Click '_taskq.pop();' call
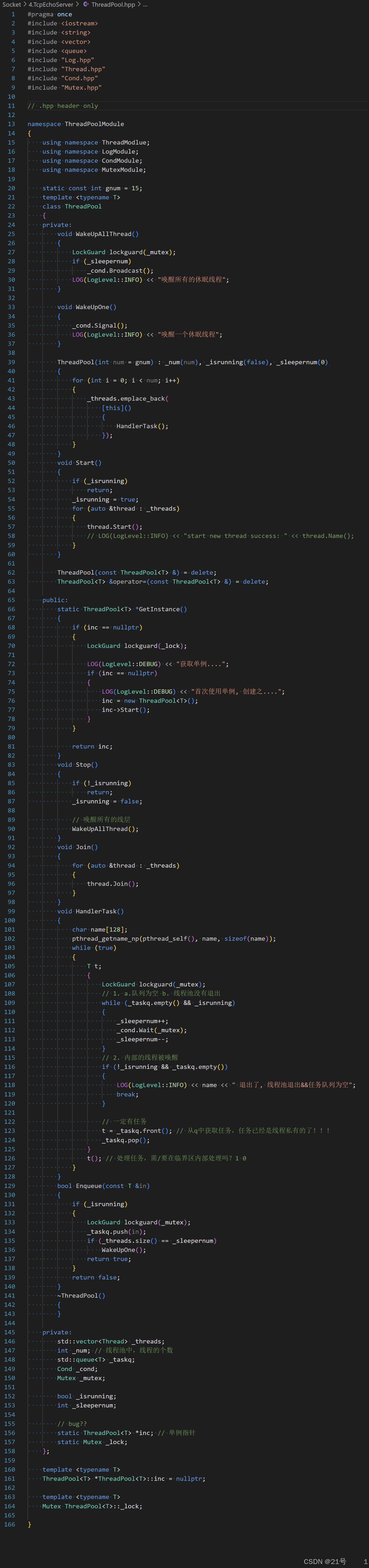The image size is (369, 1568). point(126,1140)
